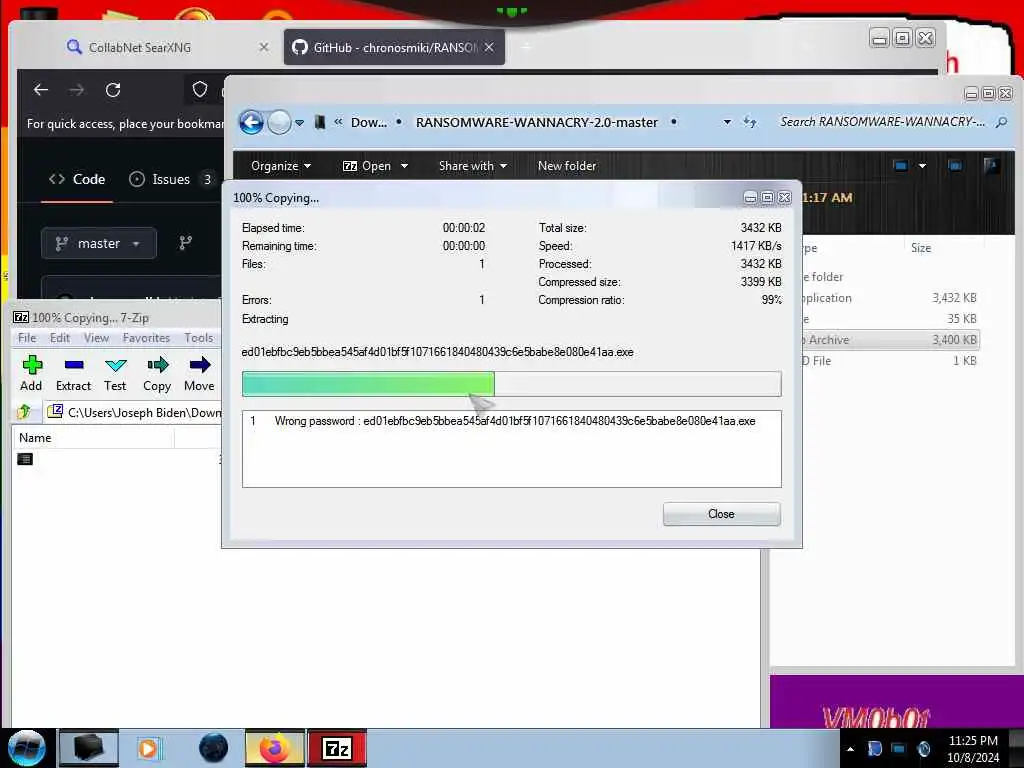
Task: Click Explorer's blue back button
Action: [251, 122]
